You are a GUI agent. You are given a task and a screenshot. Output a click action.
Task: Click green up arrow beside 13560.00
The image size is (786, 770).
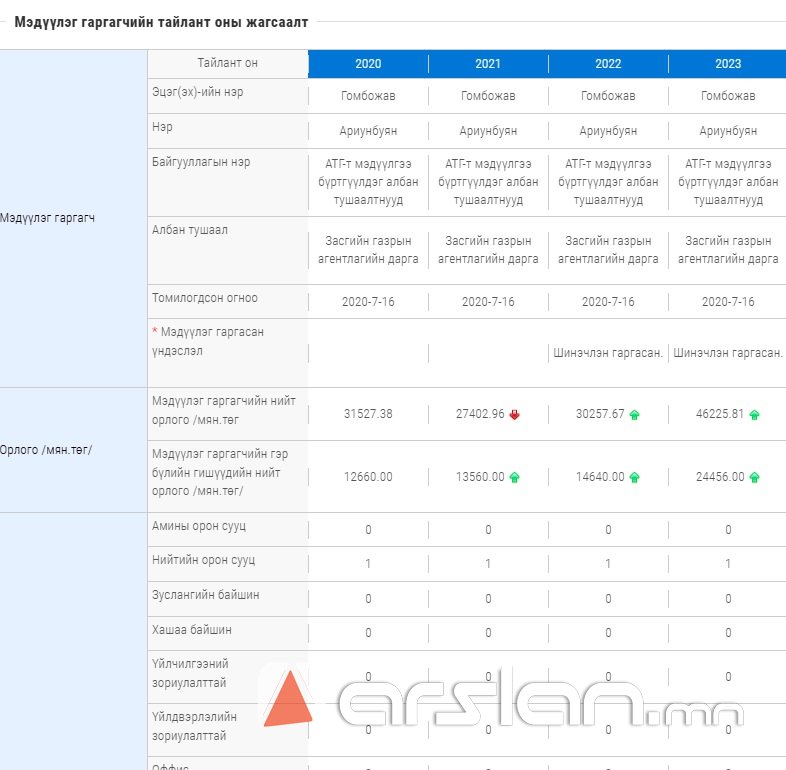[515, 478]
